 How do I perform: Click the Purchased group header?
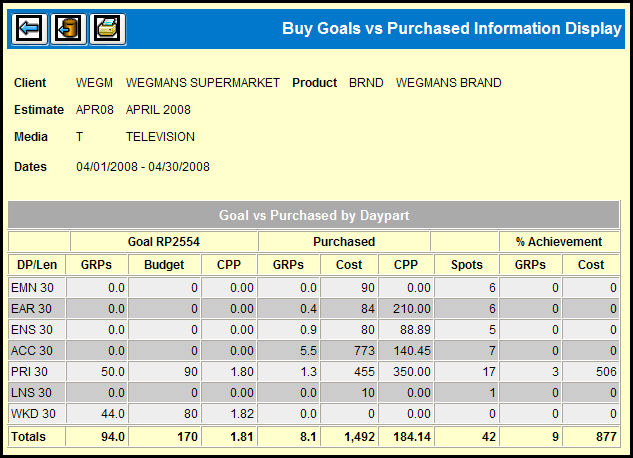tap(344, 241)
